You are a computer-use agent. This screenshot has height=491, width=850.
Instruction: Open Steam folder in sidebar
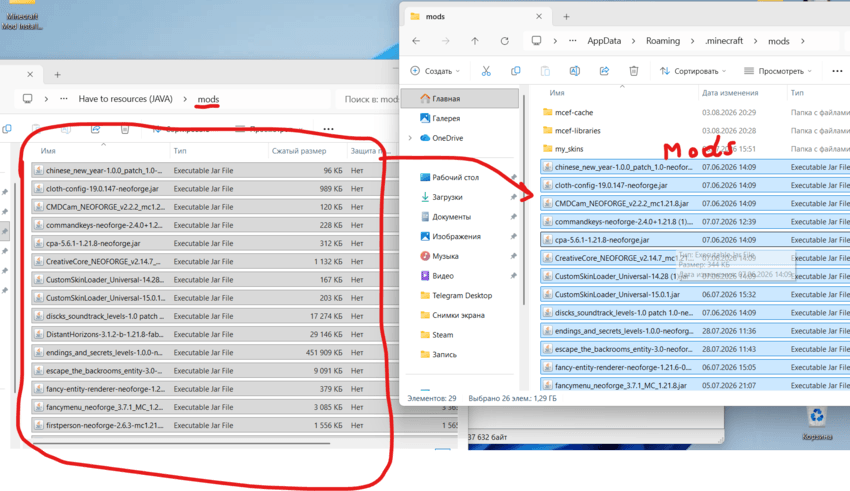[442, 335]
